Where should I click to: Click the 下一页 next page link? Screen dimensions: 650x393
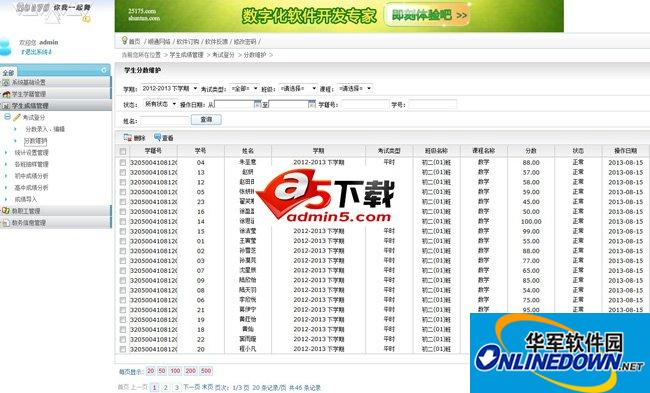tap(192, 387)
